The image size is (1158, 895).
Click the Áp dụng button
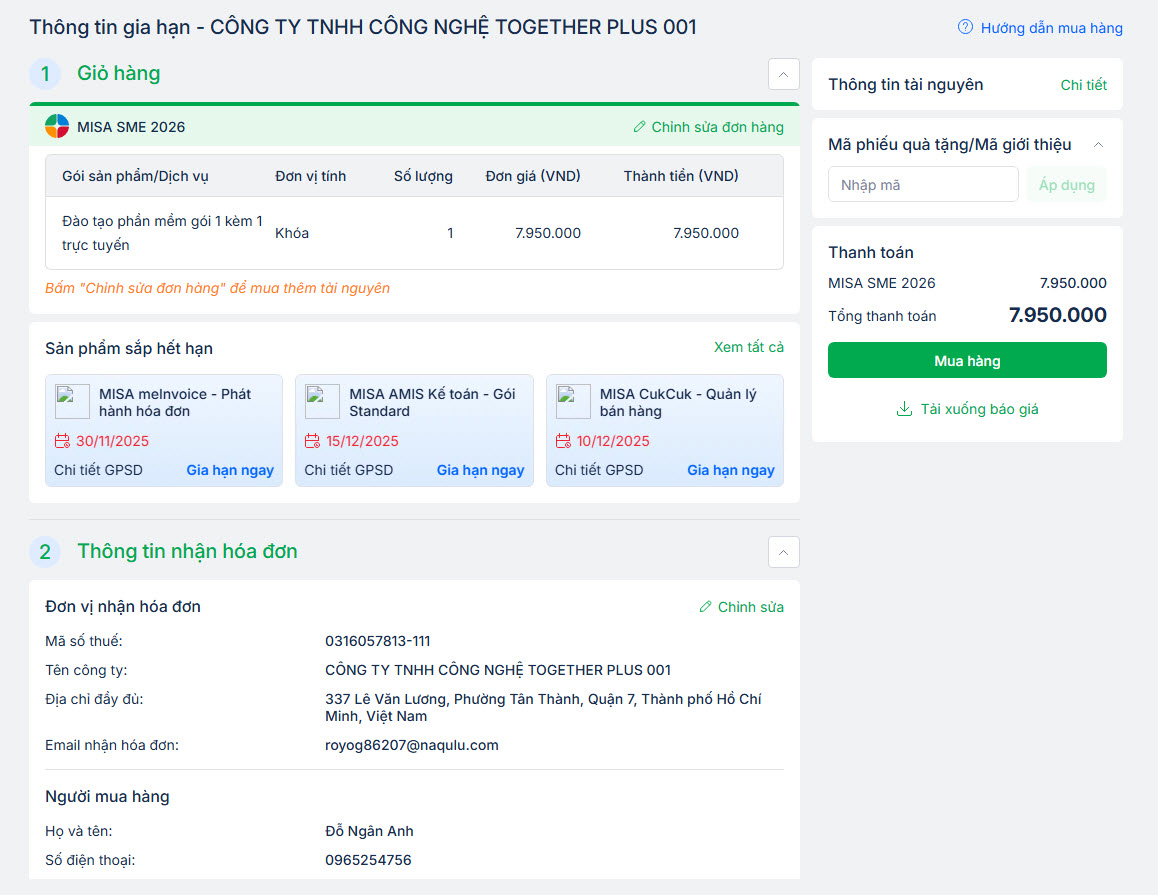click(1066, 185)
